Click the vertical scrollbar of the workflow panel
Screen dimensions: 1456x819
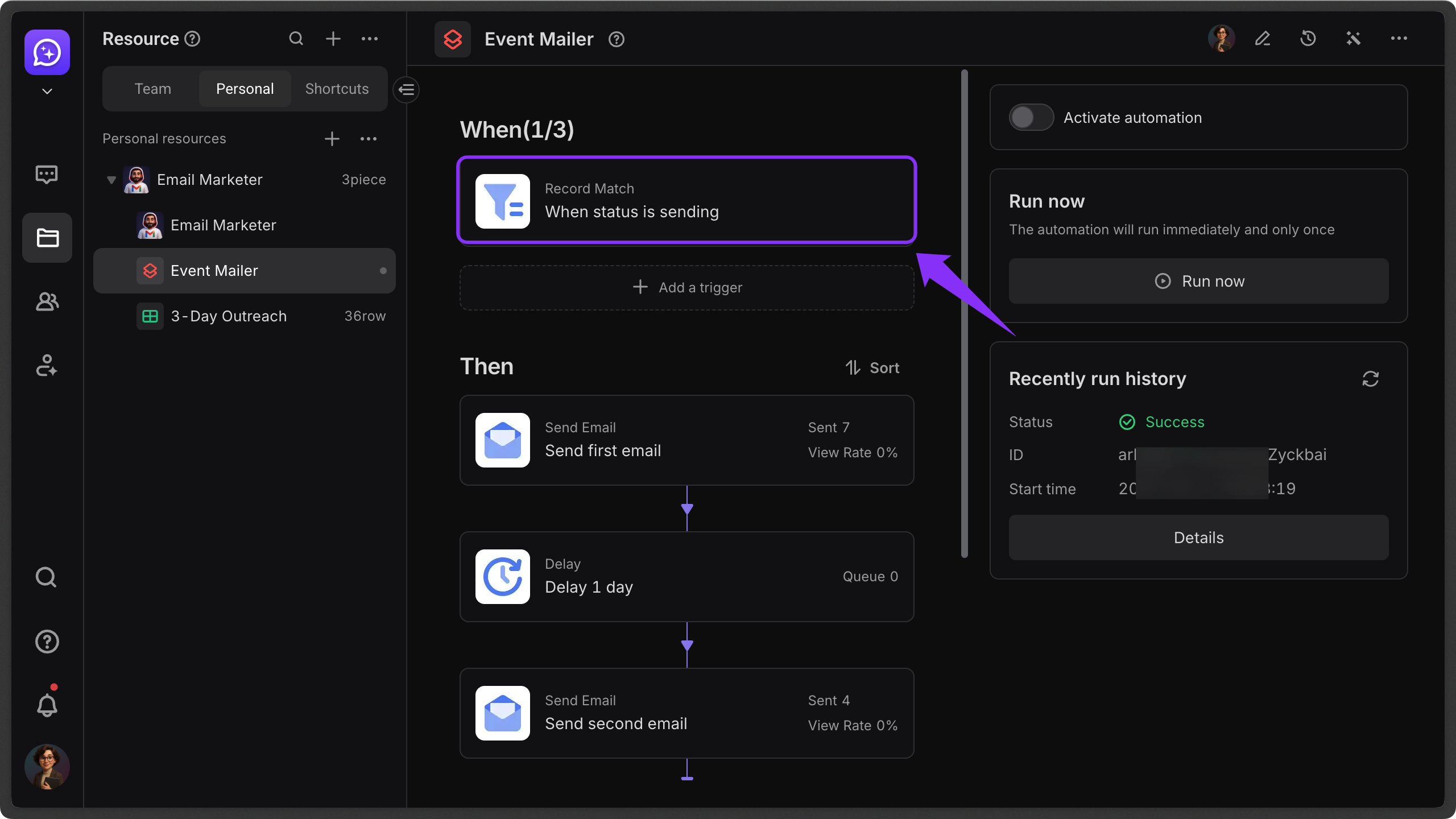(965, 314)
